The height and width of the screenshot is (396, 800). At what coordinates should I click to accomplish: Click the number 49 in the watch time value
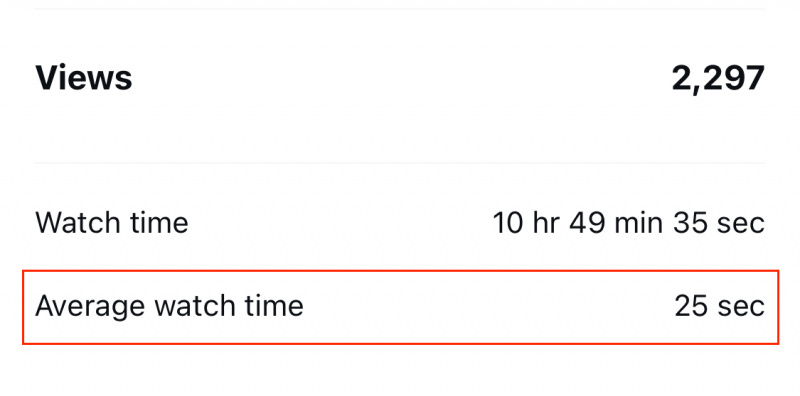coord(587,223)
